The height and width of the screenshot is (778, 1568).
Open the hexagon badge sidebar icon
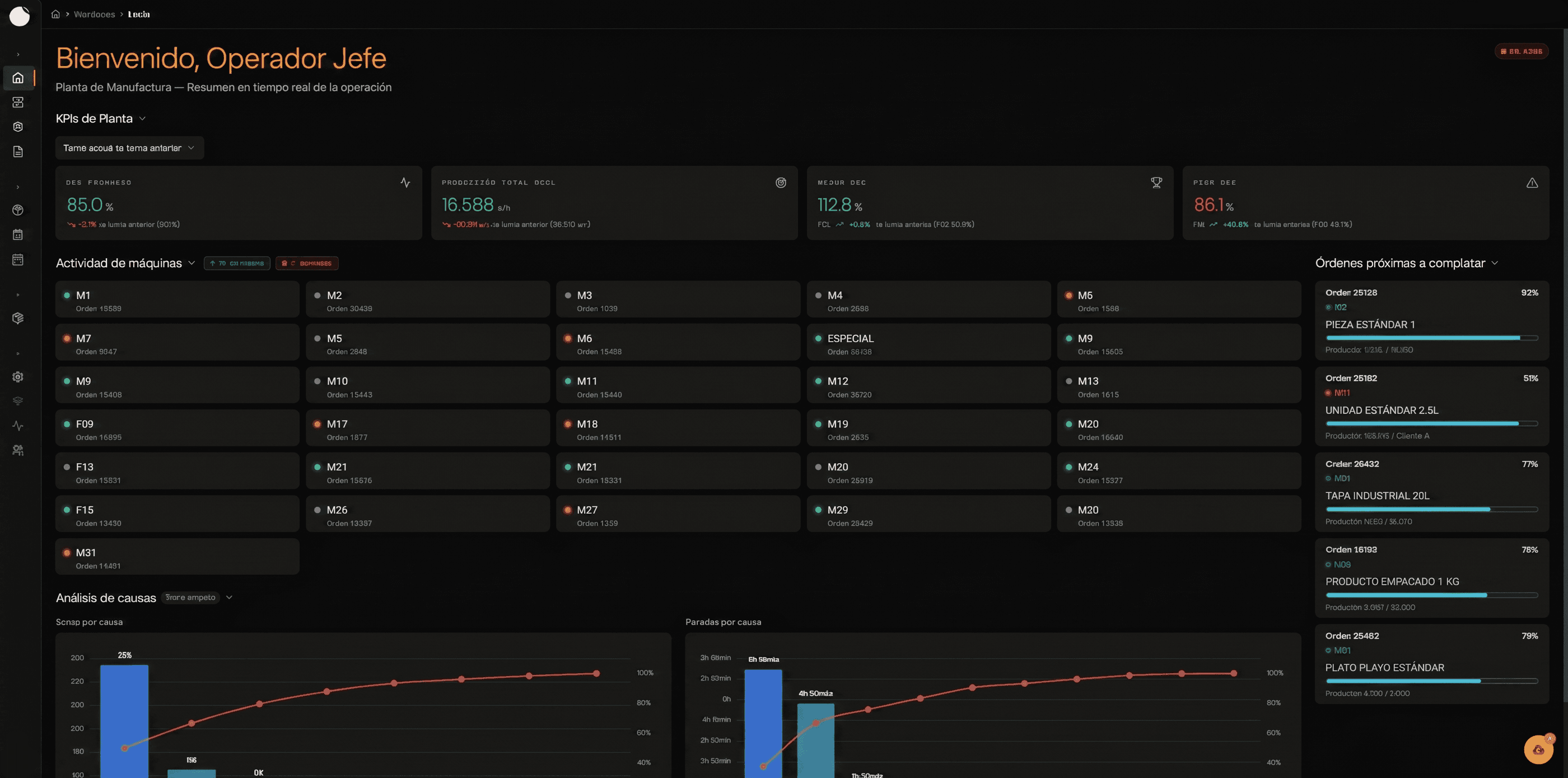click(18, 127)
